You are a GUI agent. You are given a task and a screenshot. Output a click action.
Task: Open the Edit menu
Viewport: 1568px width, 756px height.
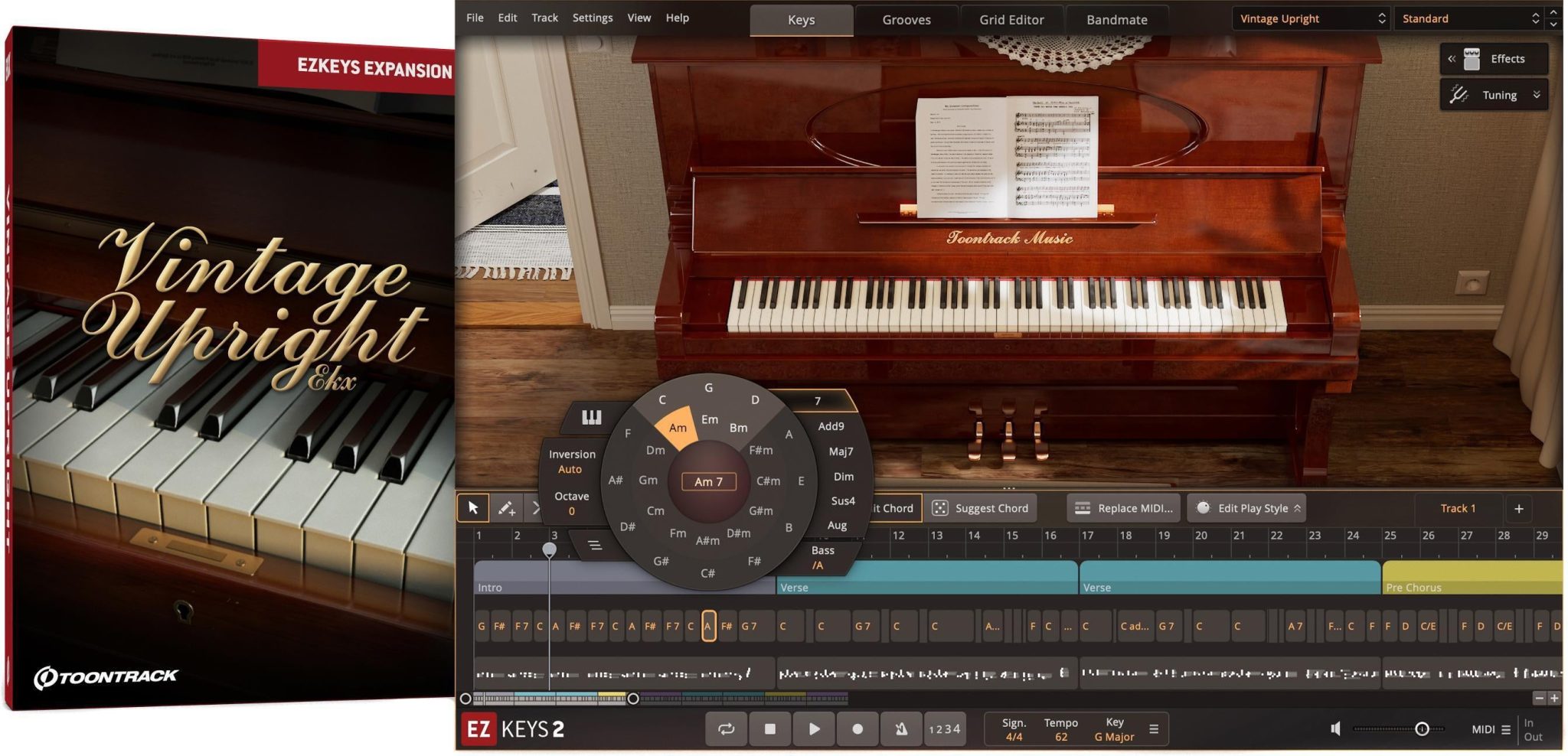tap(508, 18)
